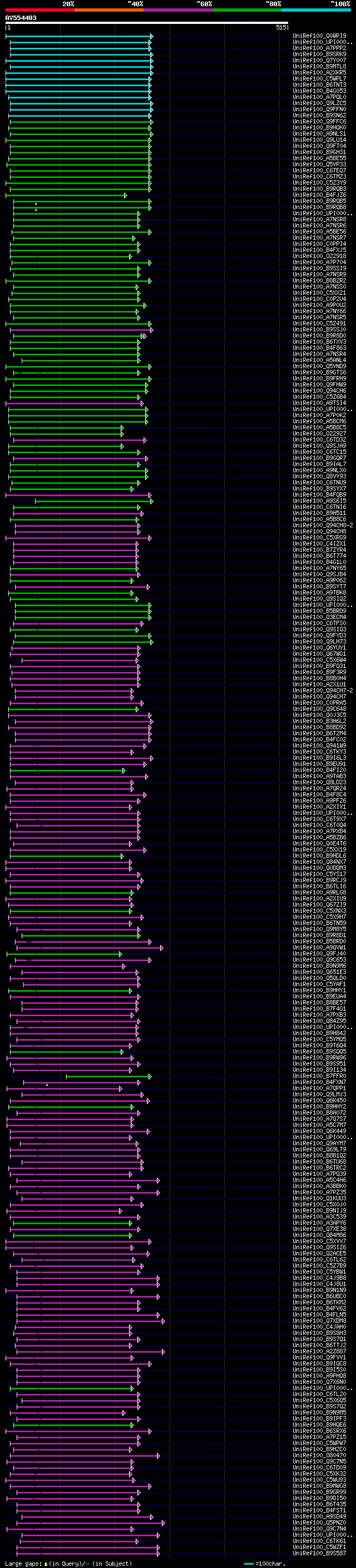Select the query name AV554403
Screen dimensions: 356x1568
coord(21,18)
